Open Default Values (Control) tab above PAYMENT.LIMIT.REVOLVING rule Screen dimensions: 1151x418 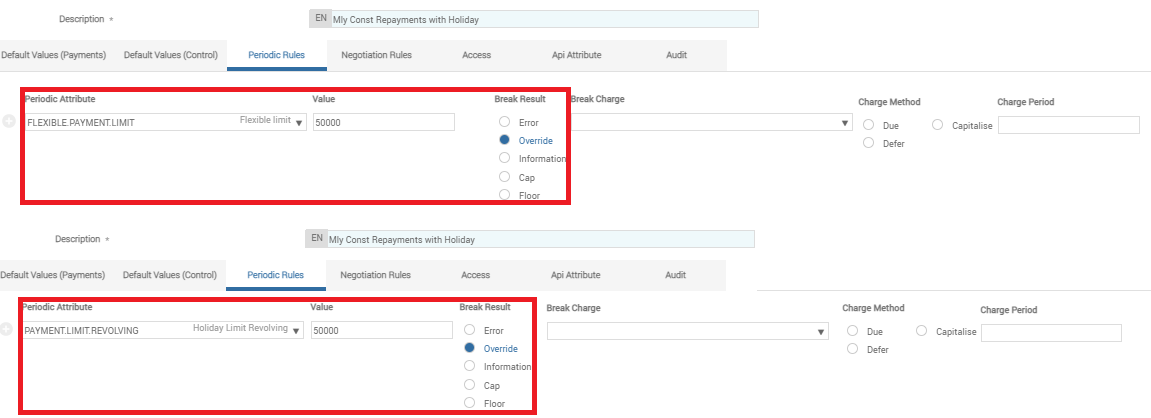(x=170, y=275)
